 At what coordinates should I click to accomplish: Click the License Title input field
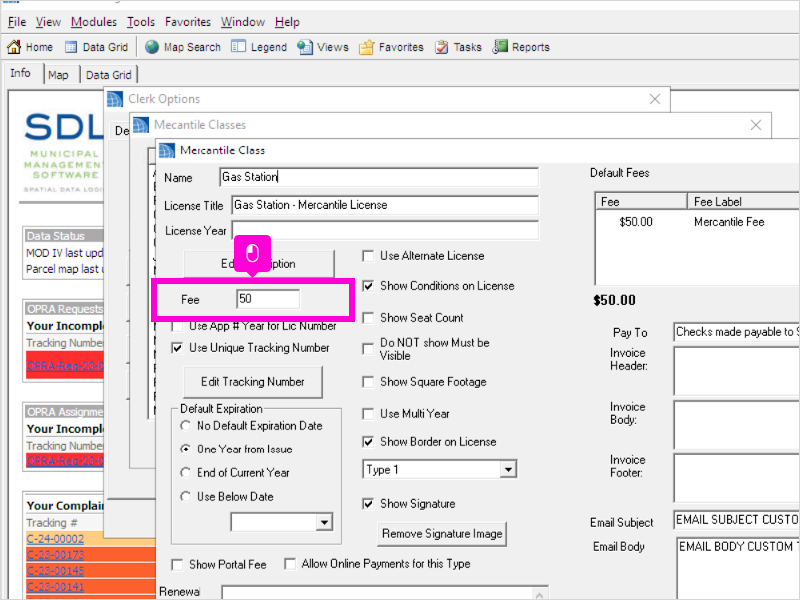(x=385, y=205)
